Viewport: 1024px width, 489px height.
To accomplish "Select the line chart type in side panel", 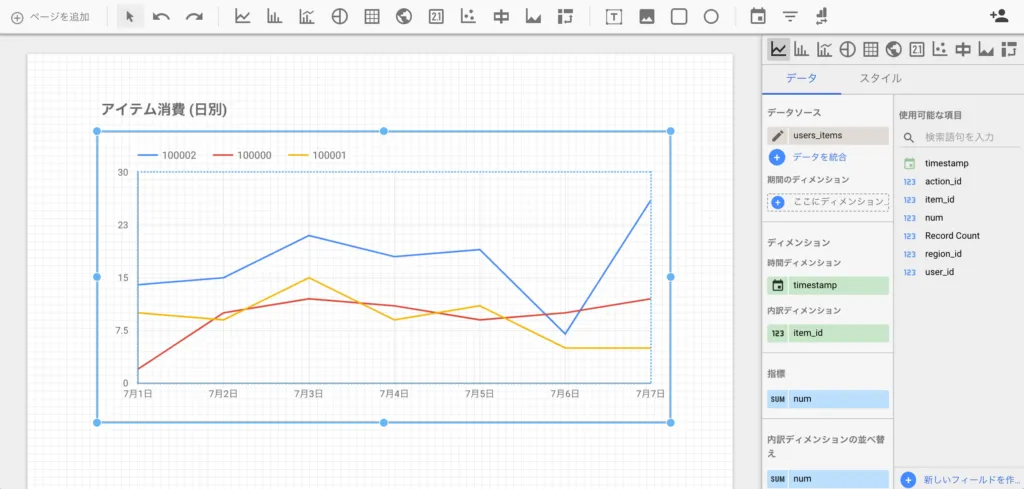I will pos(778,49).
